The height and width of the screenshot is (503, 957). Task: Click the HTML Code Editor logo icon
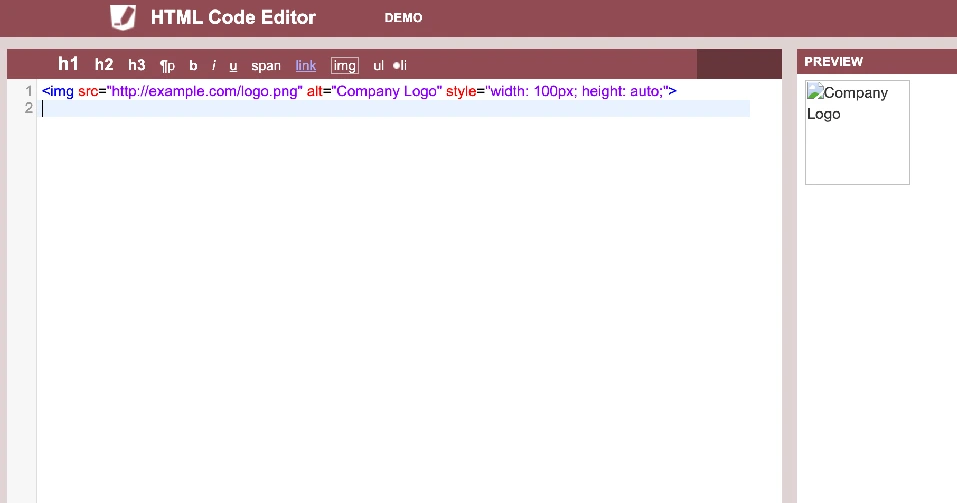coord(123,17)
